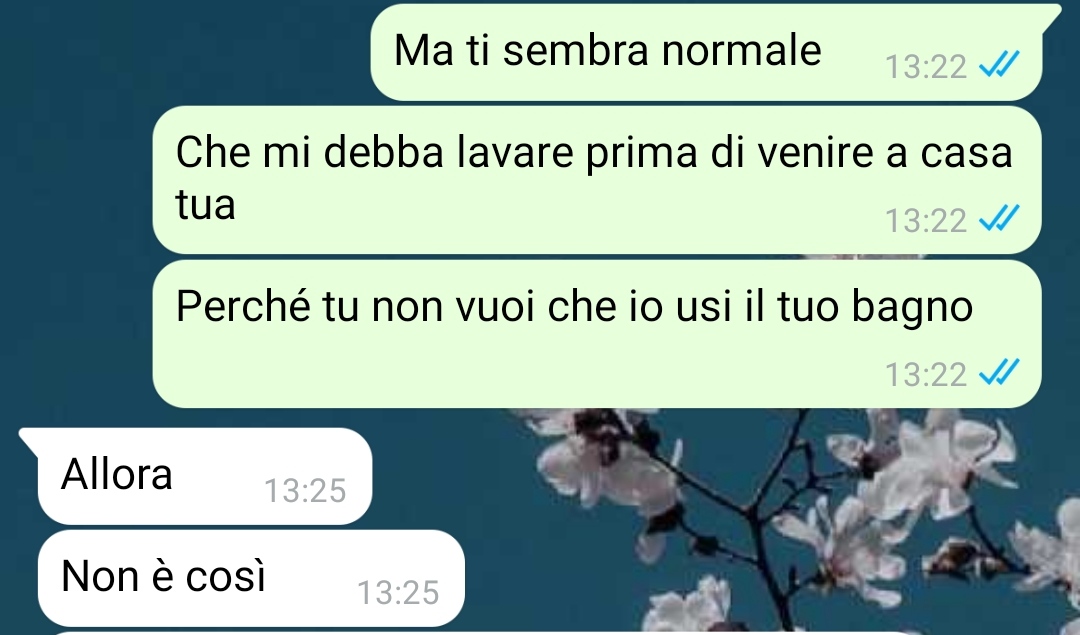Select the "Perché tu non vuoi" message text
This screenshot has width=1080, height=635.
[574, 306]
